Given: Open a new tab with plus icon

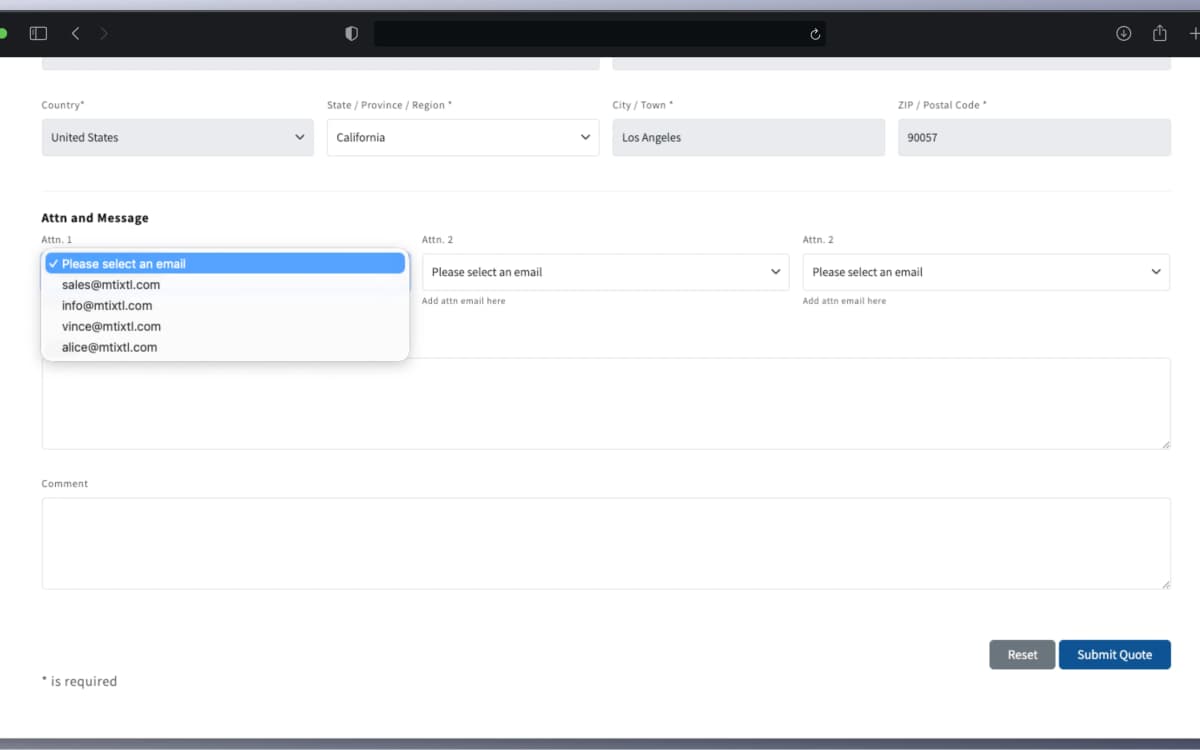Looking at the screenshot, I should coord(1194,33).
